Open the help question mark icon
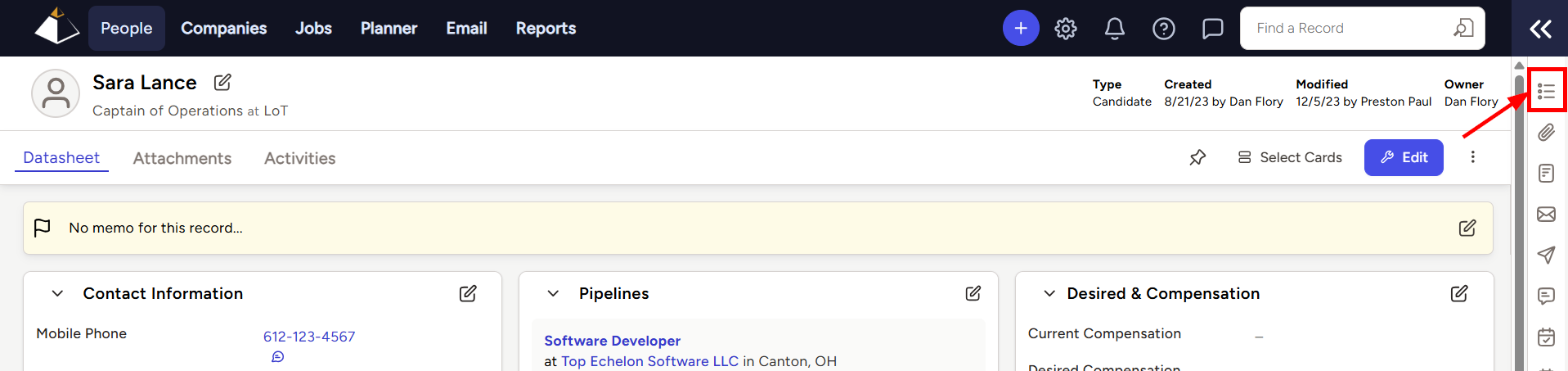The image size is (1568, 371). pos(1164,29)
